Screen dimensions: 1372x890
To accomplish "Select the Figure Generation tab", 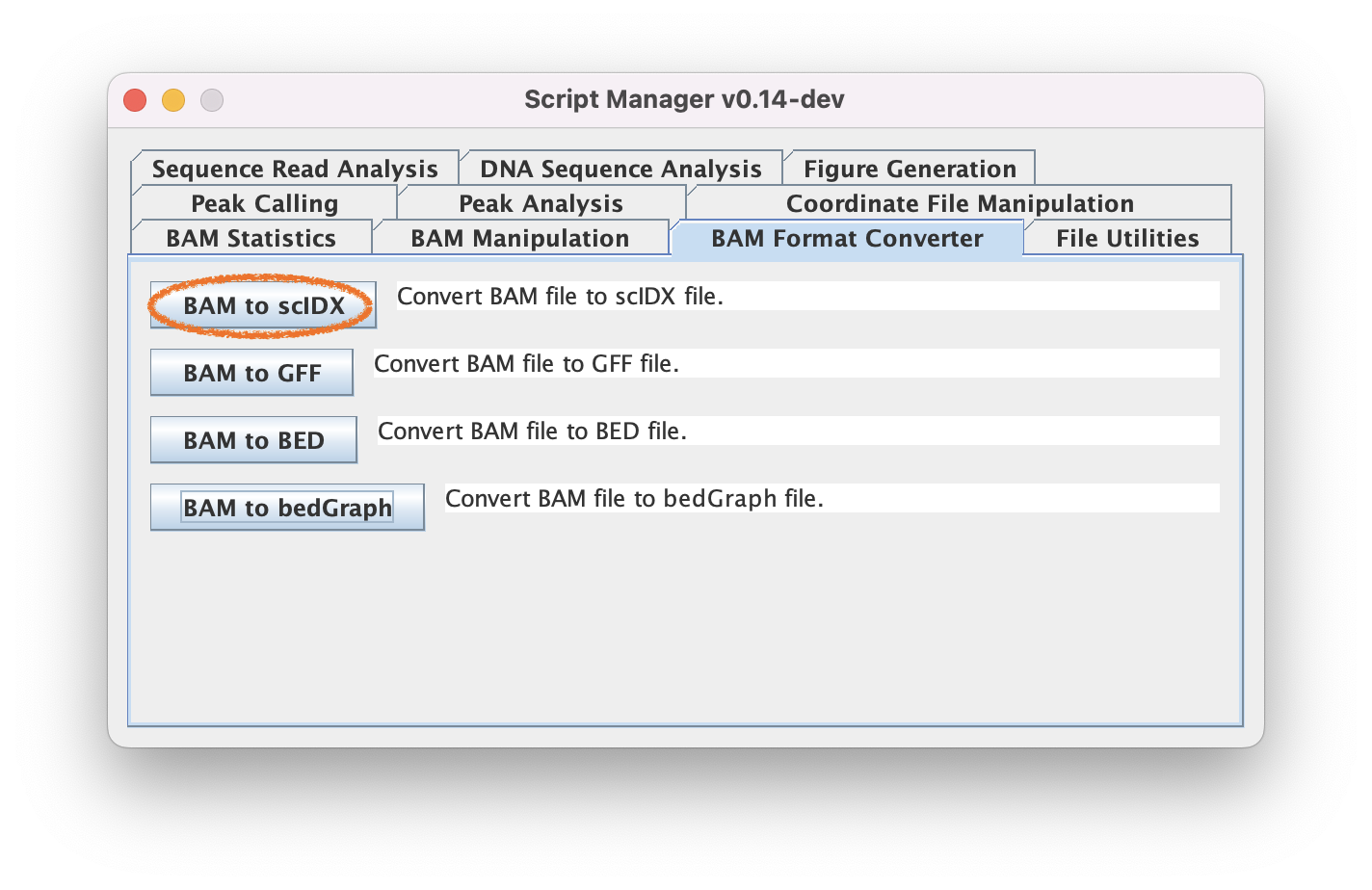I will [x=910, y=170].
